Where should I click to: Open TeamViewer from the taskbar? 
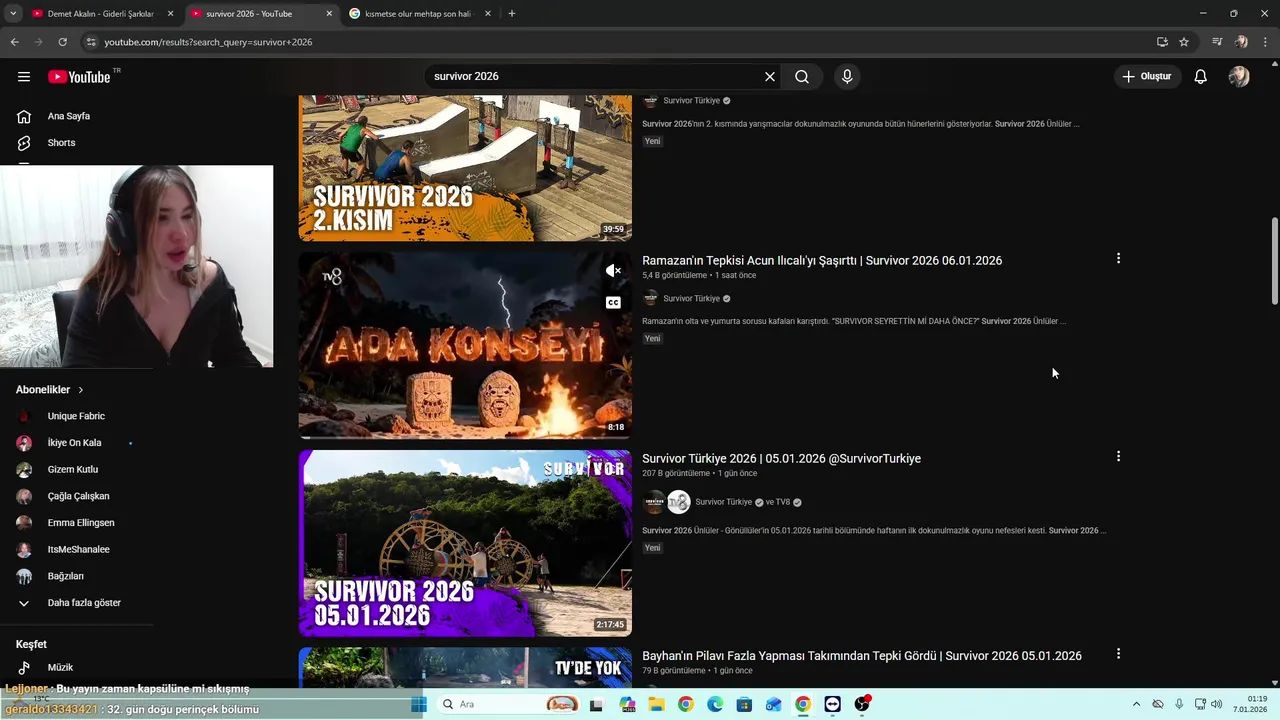[833, 705]
